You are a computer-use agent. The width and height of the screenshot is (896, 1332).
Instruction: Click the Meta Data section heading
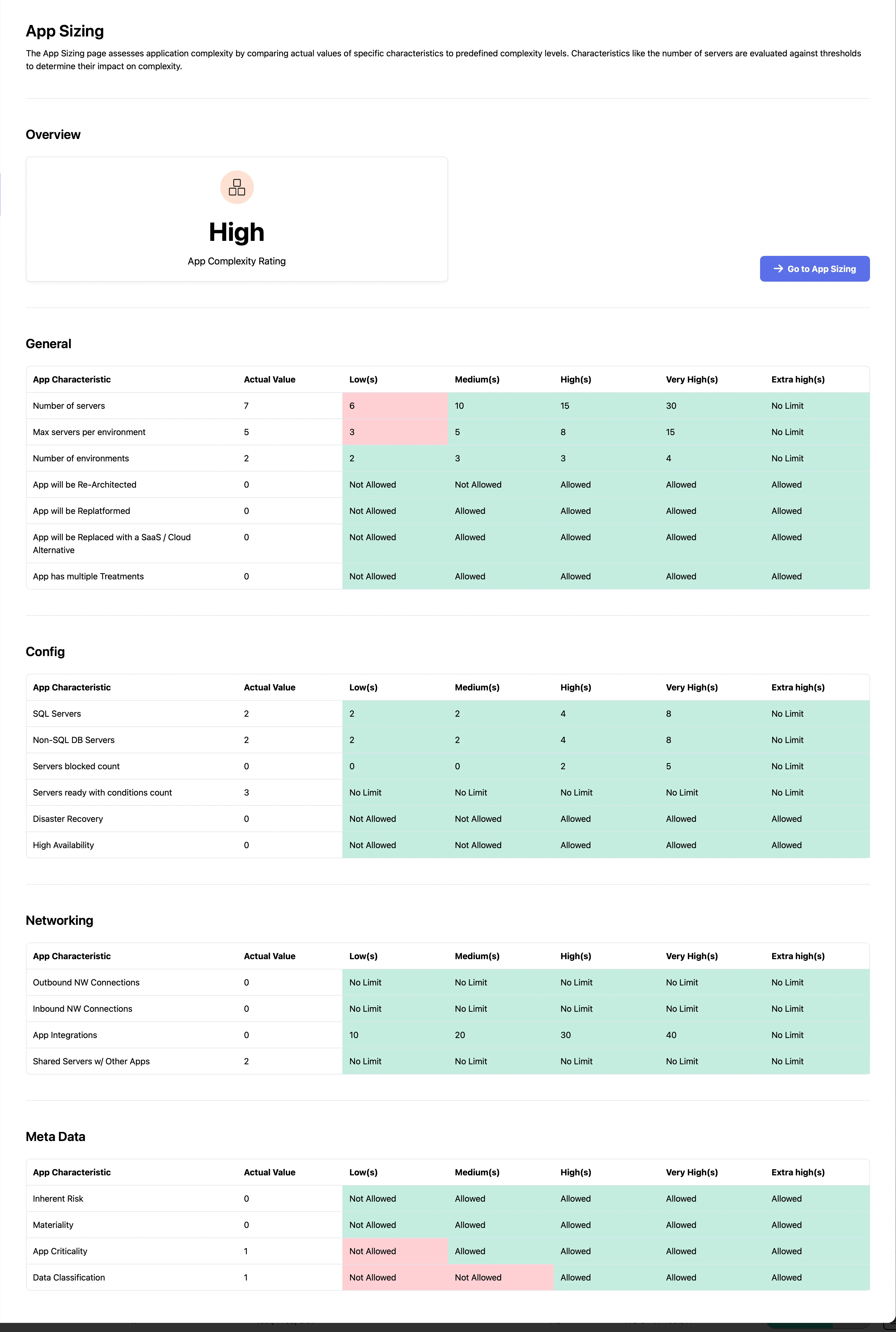tap(55, 1136)
